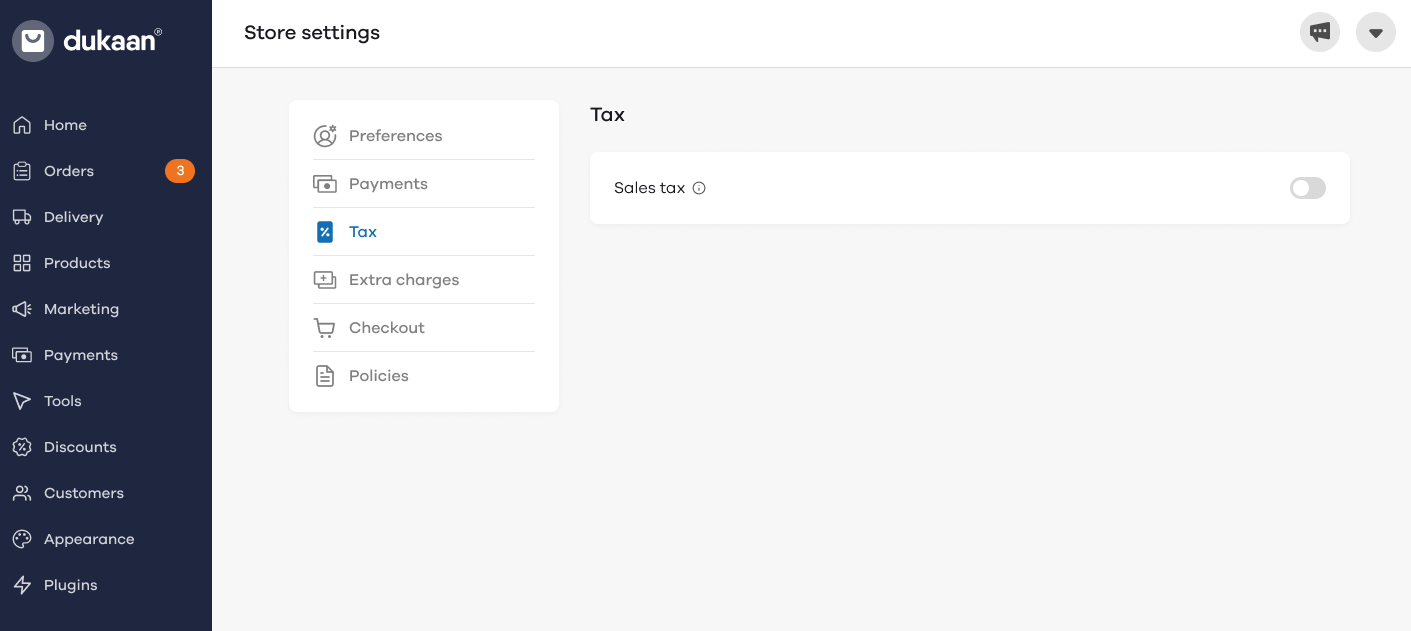Open the chat support icon in header

[x=1320, y=32]
